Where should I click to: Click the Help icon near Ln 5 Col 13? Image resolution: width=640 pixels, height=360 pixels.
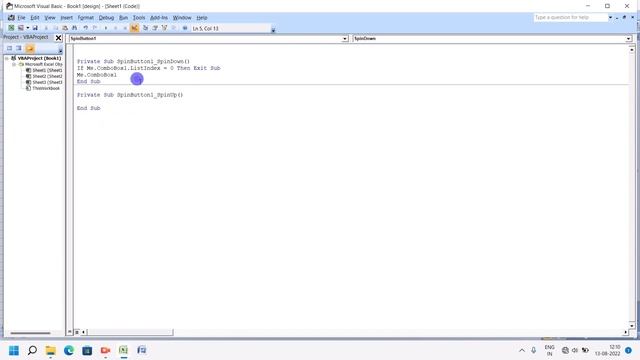185,28
